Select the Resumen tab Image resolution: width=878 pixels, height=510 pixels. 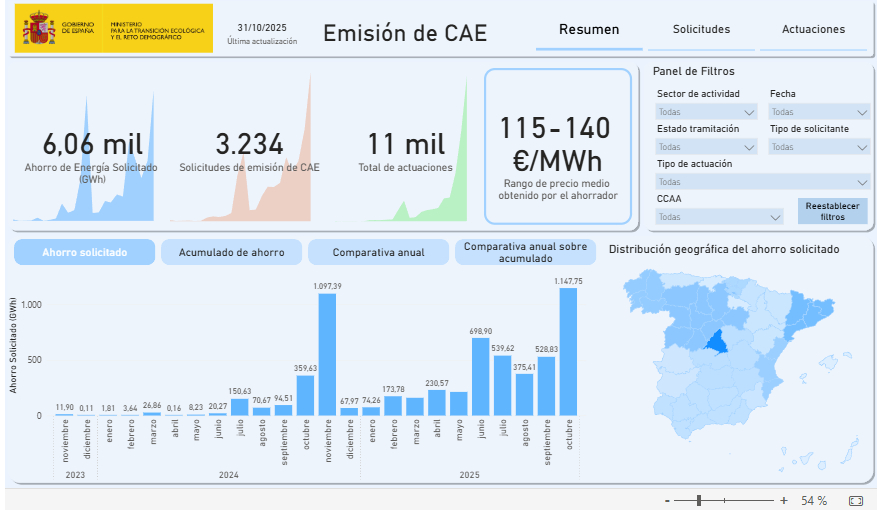click(x=589, y=30)
